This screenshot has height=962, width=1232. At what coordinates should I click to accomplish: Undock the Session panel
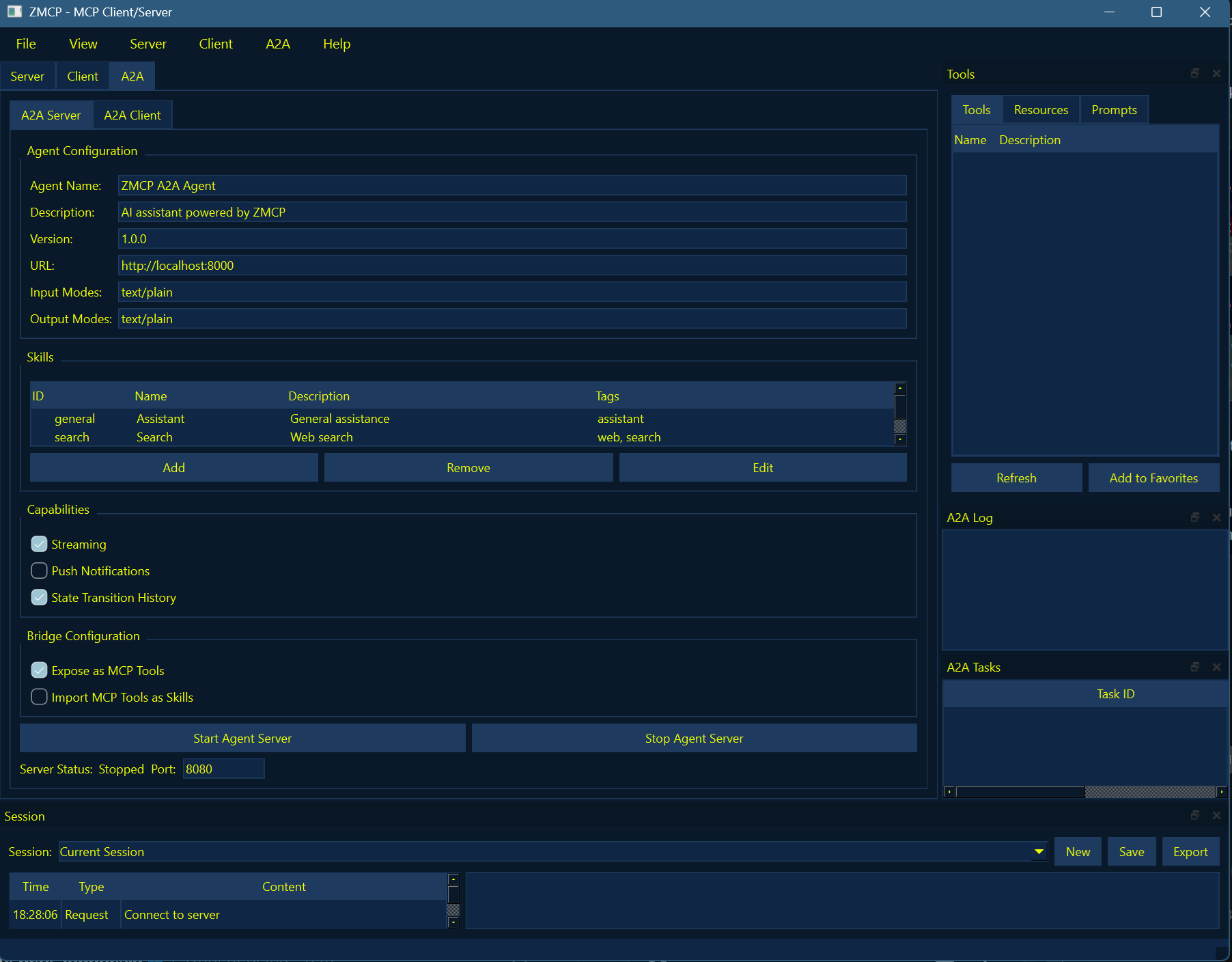[1194, 815]
